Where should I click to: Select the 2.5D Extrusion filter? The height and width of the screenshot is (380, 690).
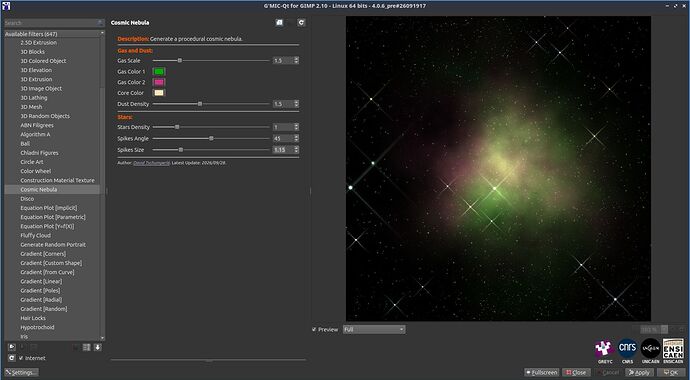coord(38,43)
